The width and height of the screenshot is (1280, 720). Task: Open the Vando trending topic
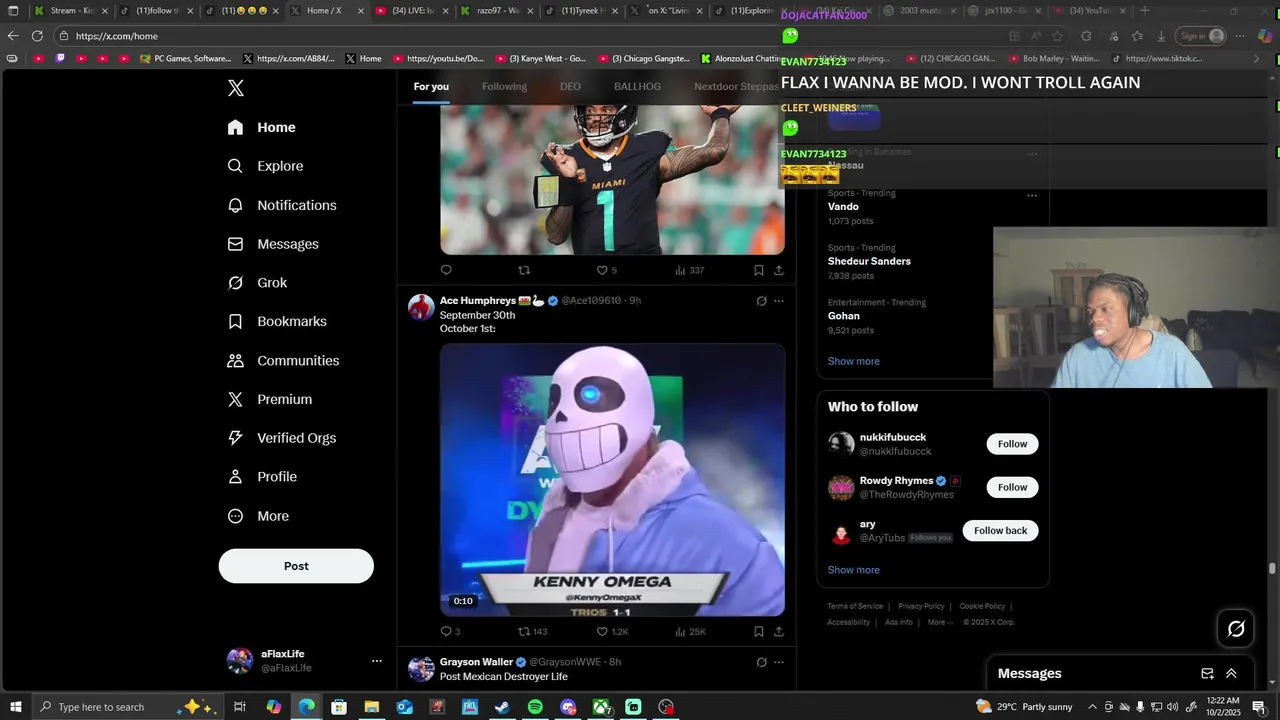(843, 207)
